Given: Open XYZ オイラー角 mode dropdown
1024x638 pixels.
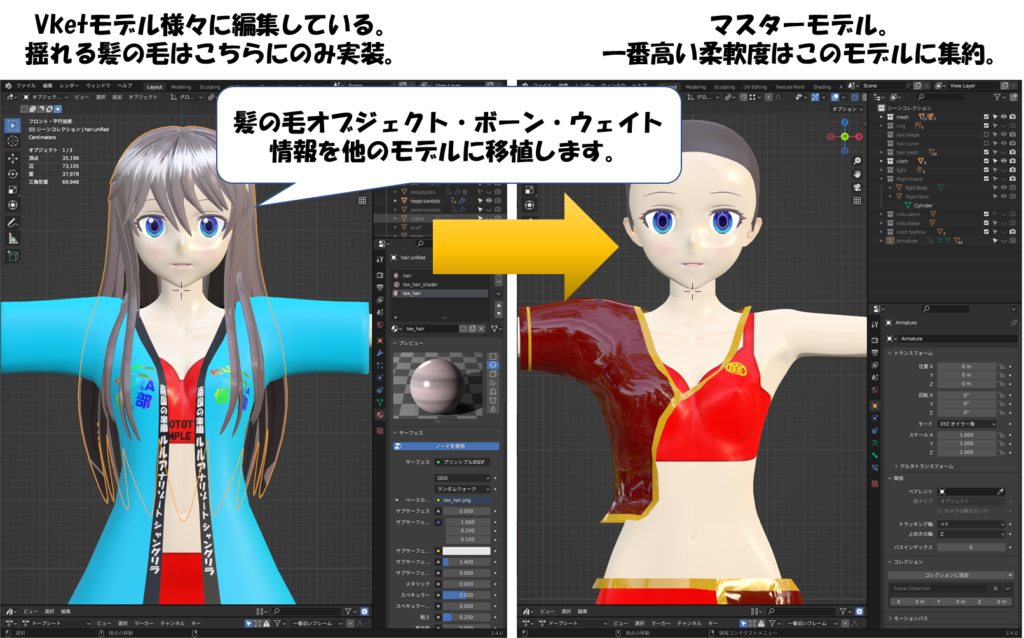Looking at the screenshot, I should tap(968, 424).
